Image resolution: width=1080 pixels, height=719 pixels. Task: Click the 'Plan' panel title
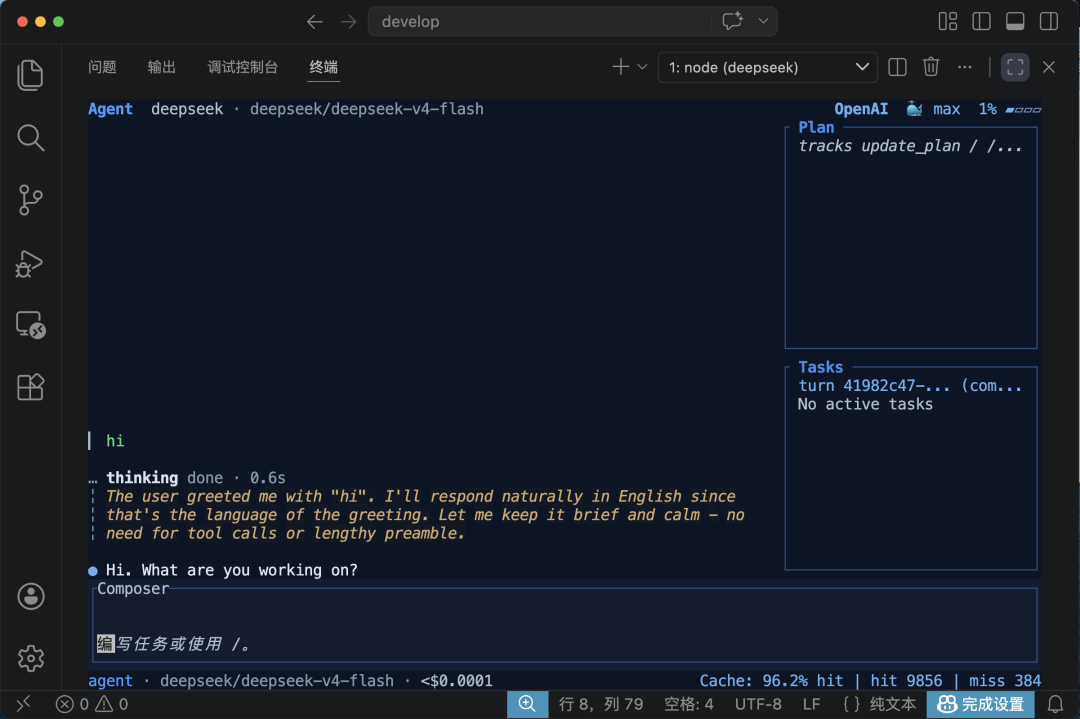816,127
